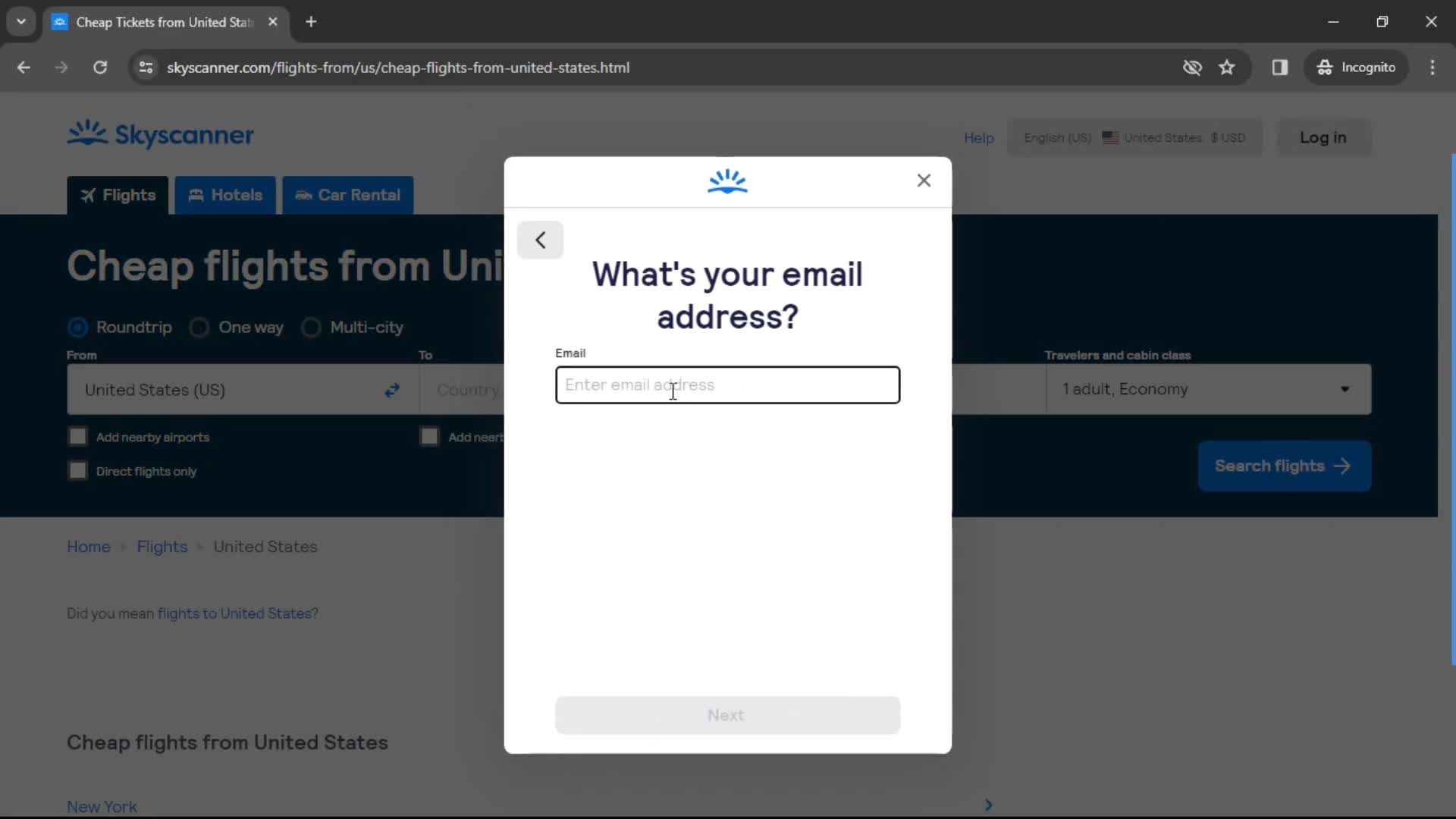This screenshot has width=1456, height=819.
Task: Switch to the Car Rental tab
Action: pyautogui.click(x=347, y=195)
